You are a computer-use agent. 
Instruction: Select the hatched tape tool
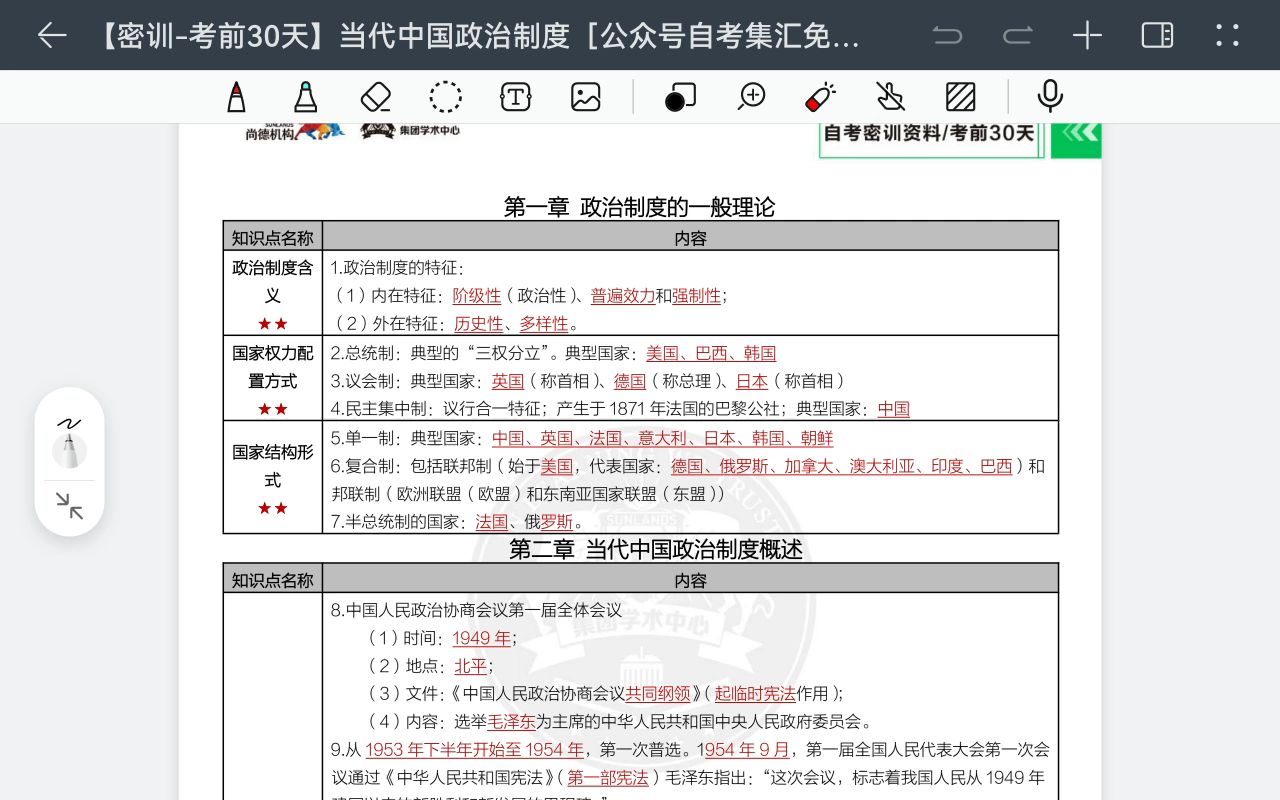pos(960,97)
